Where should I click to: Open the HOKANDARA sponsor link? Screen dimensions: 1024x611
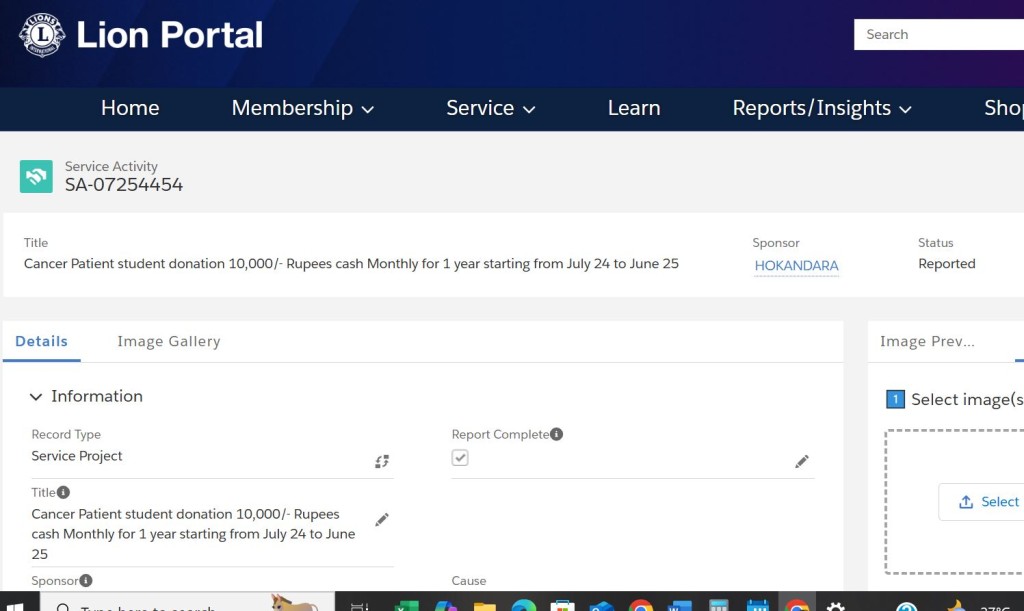(796, 266)
